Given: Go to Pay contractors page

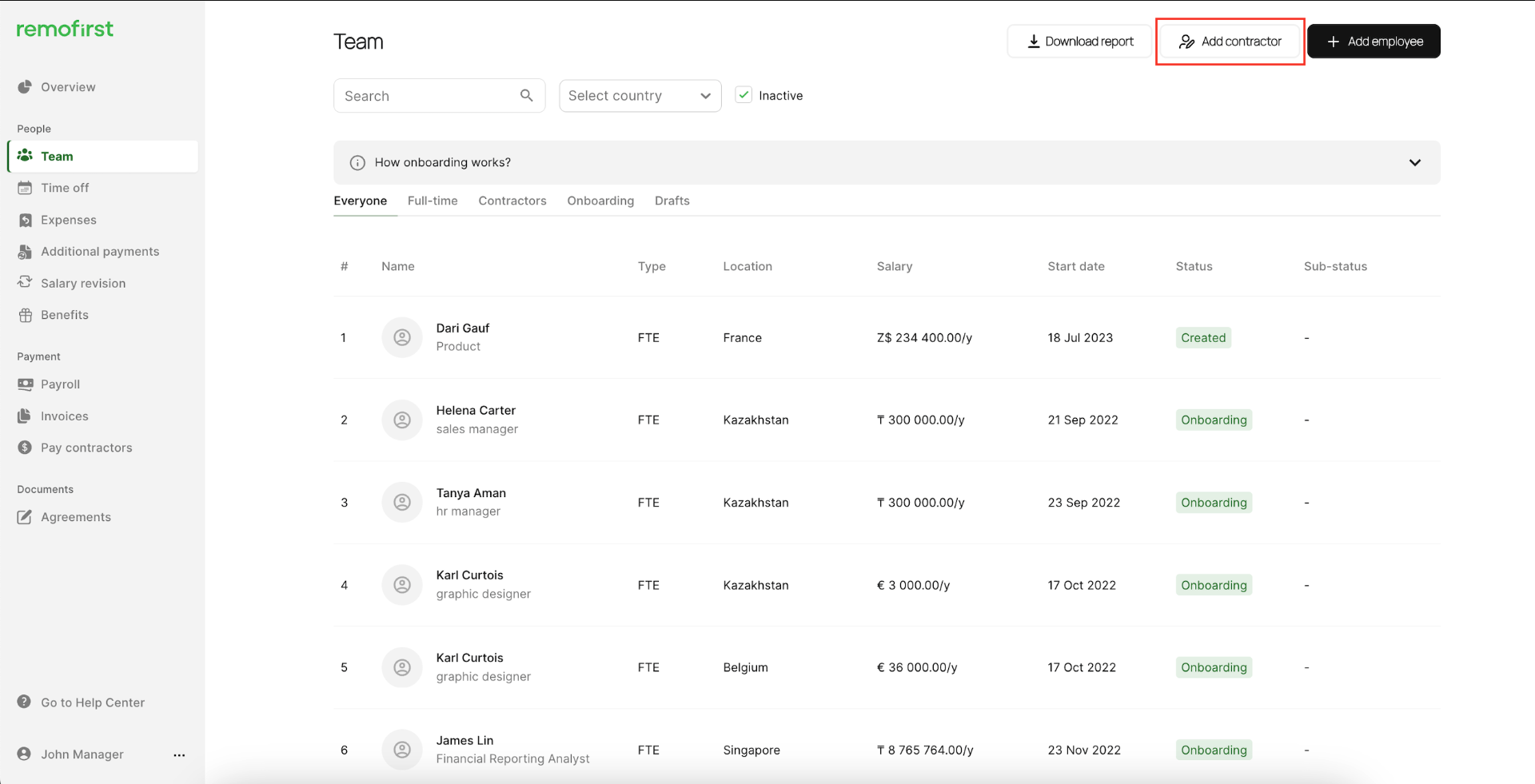Looking at the screenshot, I should point(86,448).
